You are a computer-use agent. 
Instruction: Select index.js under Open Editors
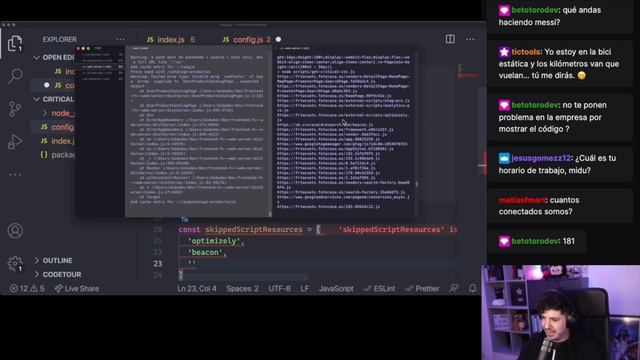click(x=64, y=71)
